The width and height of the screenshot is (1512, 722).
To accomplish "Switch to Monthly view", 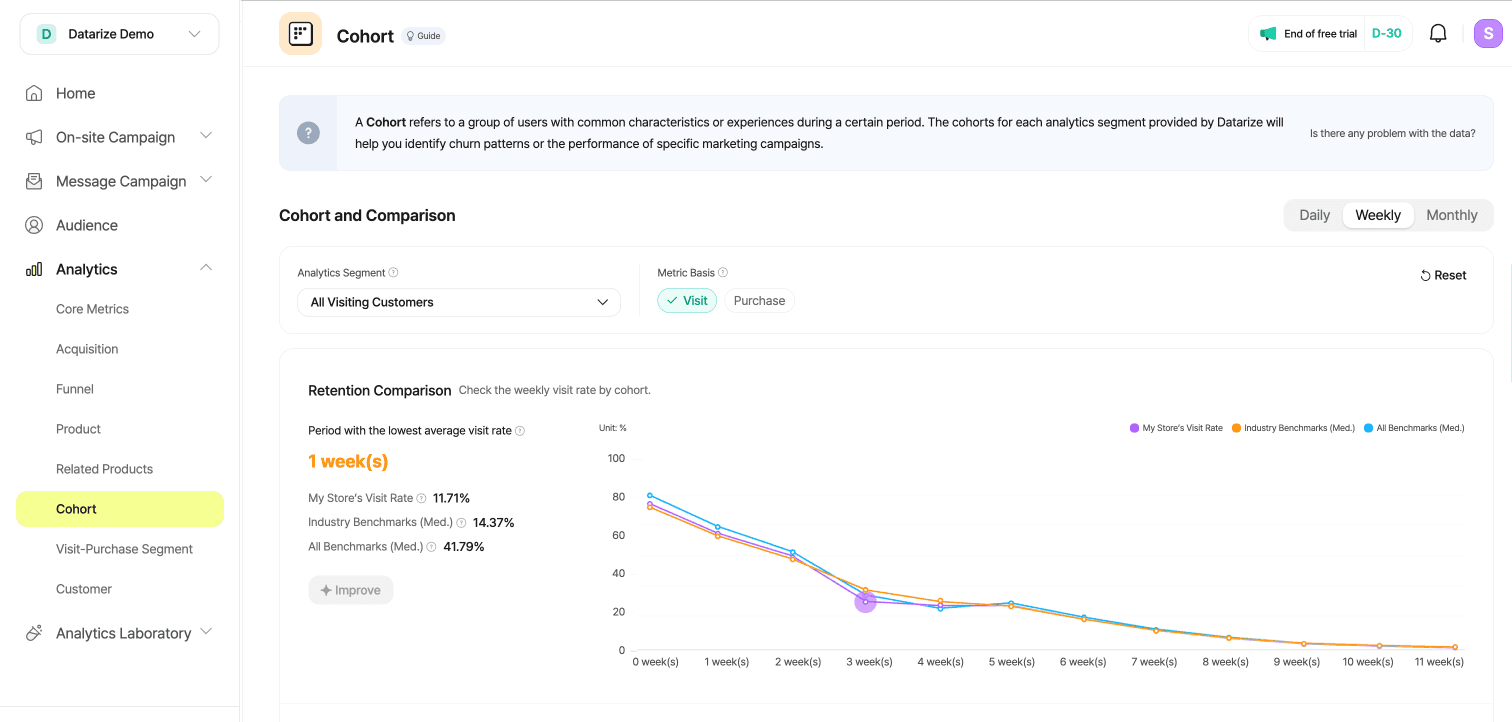I will [x=1451, y=215].
